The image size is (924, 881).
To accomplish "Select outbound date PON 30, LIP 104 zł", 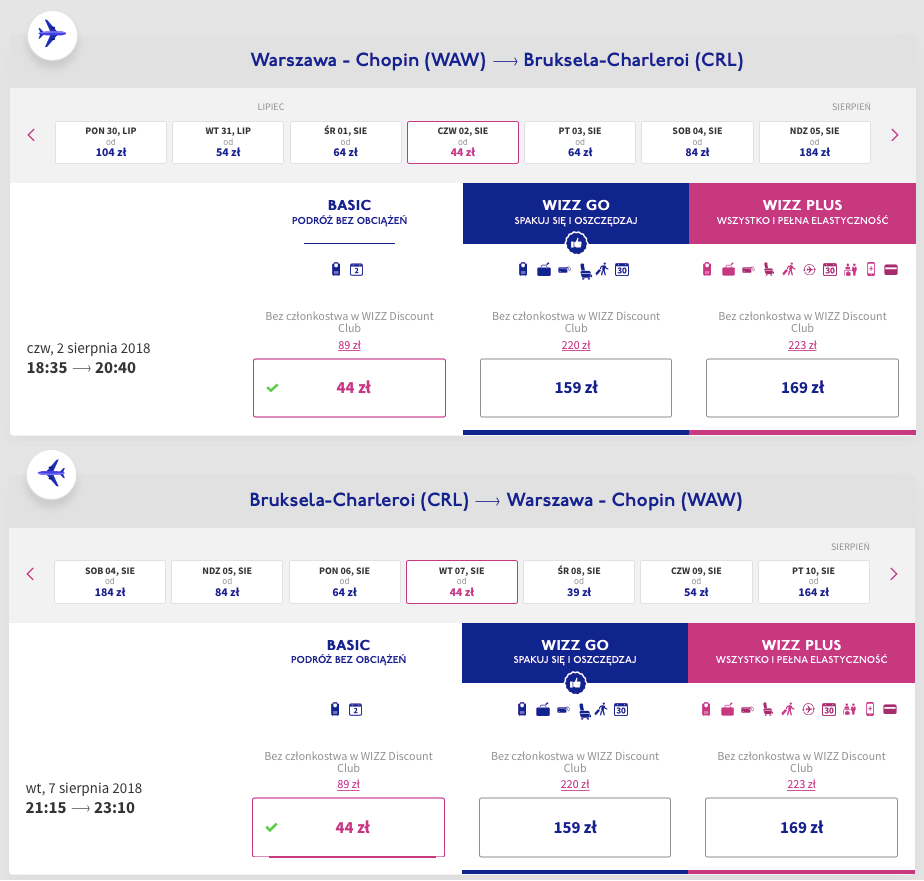I will click(x=111, y=142).
